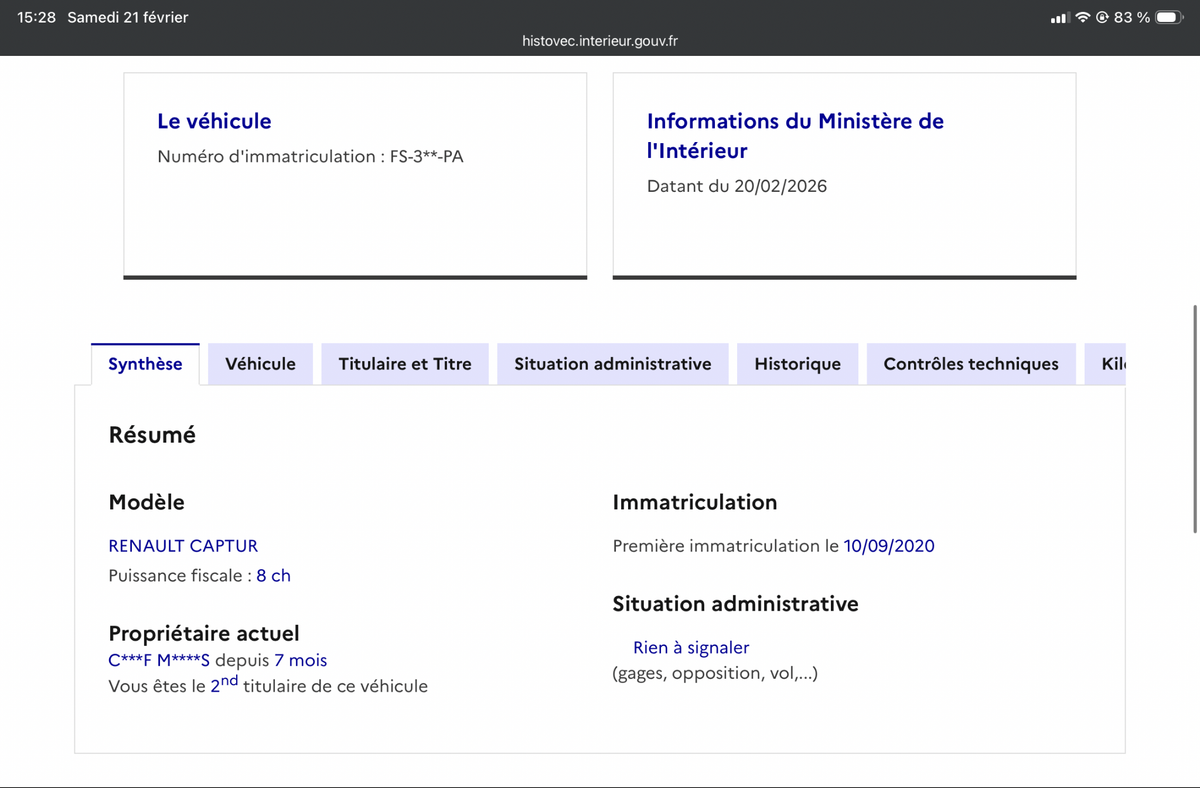
Task: Tap the cellular signal bars icon
Action: 1061,18
